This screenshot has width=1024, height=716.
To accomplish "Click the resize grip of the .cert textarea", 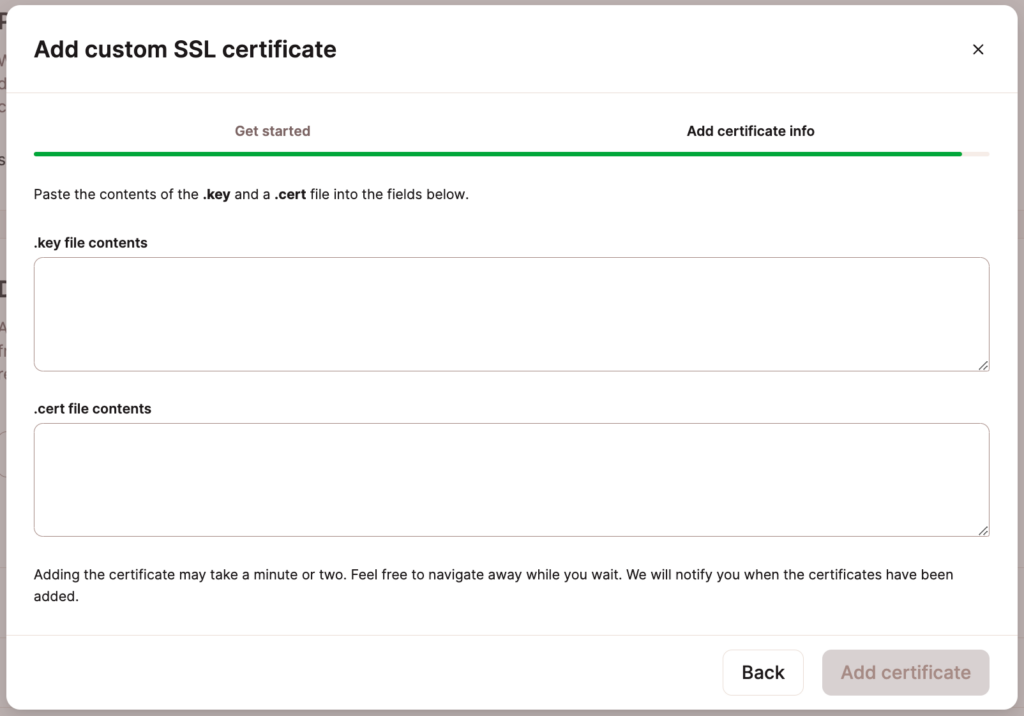I will tap(984, 532).
